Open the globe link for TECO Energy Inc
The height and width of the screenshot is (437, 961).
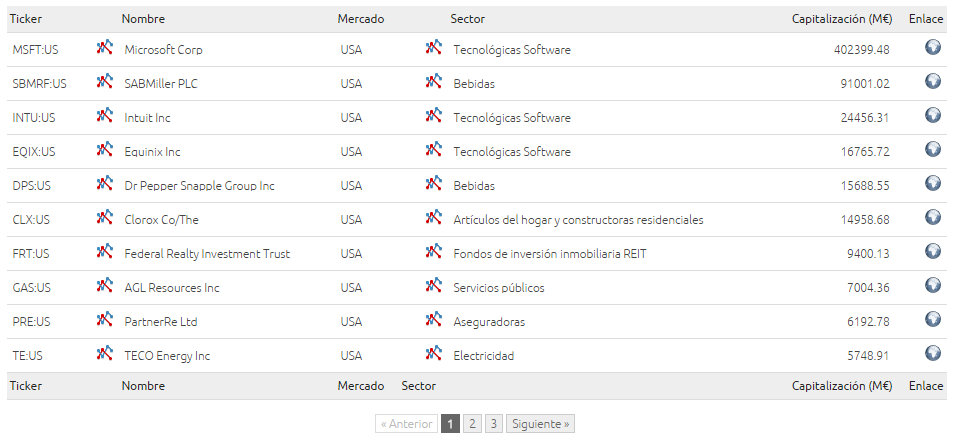933,353
